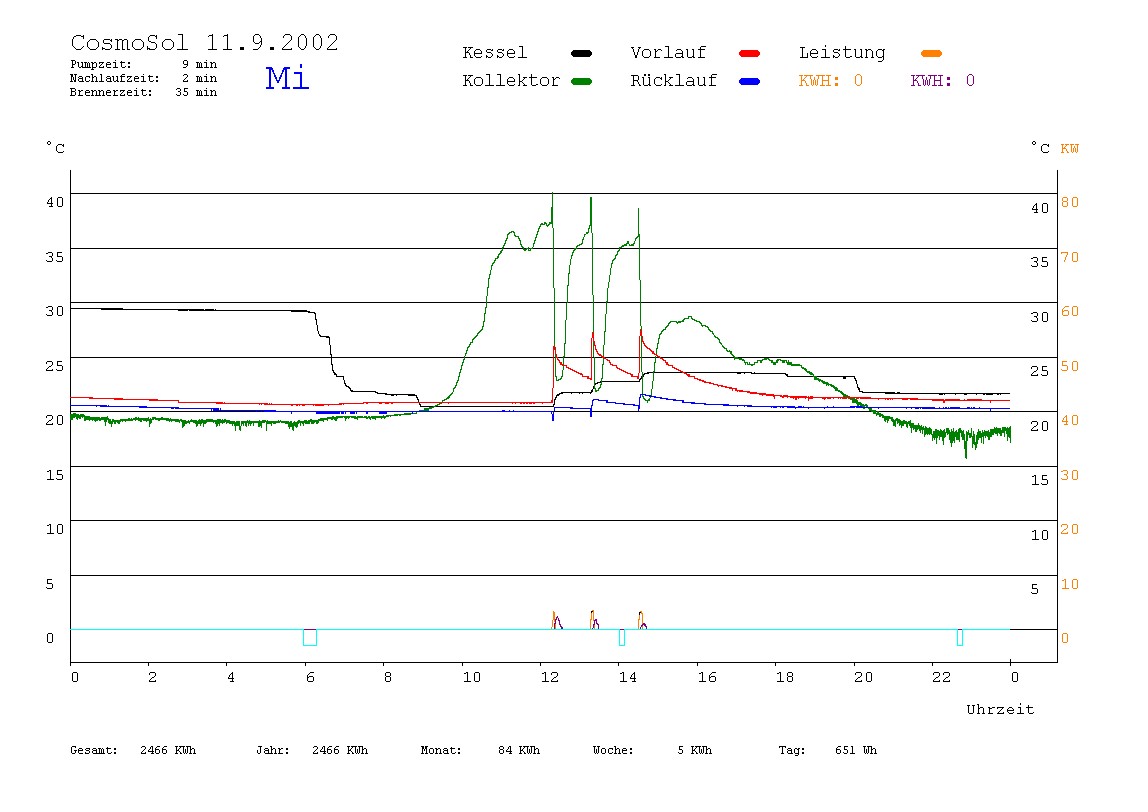1148x812 pixels.
Task: Click the hour 20 tick label
Action: tap(862, 677)
